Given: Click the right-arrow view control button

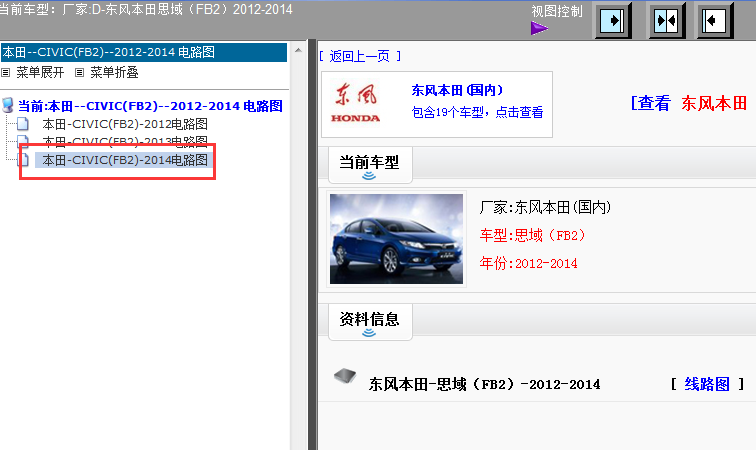Looking at the screenshot, I should pos(613,21).
